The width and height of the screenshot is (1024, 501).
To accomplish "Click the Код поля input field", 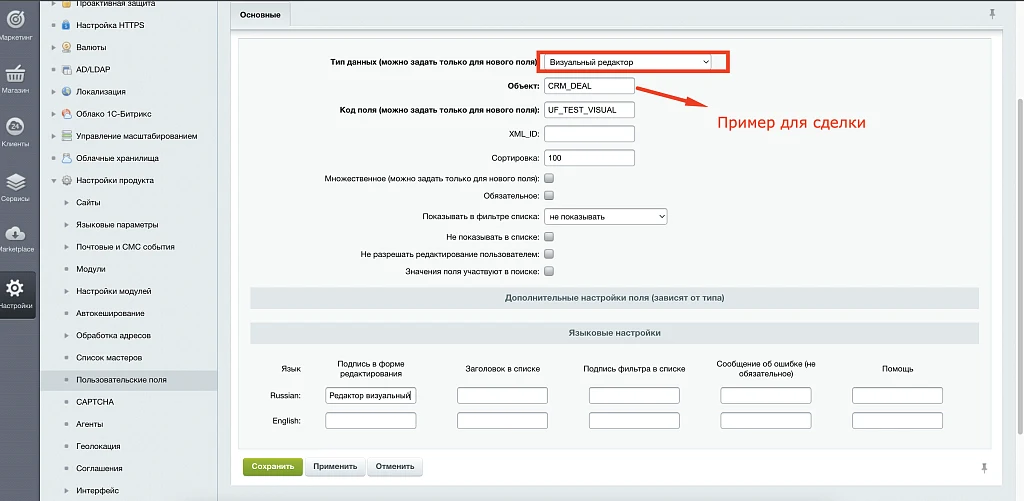I will pos(589,110).
